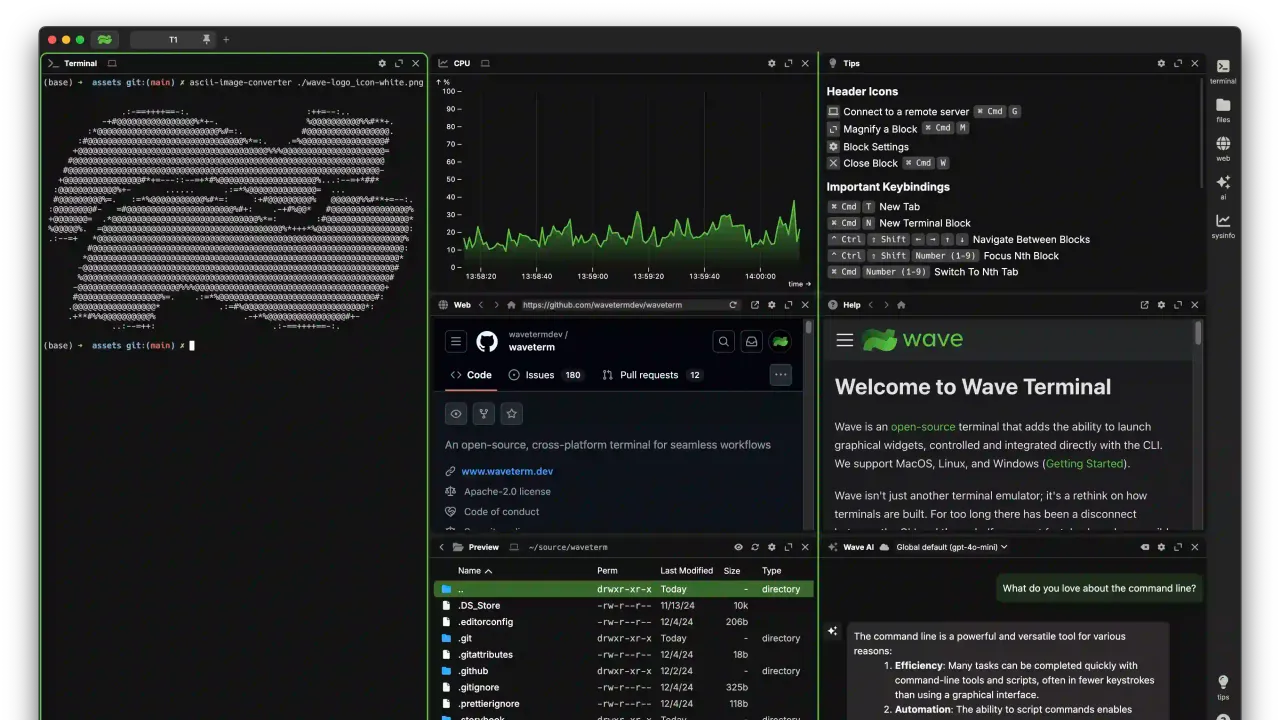Refresh the Preview block directory
This screenshot has height=720, width=1280.
click(x=755, y=547)
